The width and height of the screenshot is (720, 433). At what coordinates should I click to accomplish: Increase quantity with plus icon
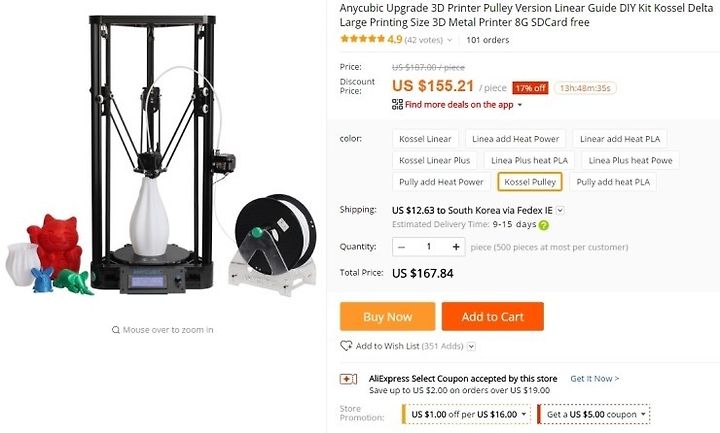coord(456,247)
